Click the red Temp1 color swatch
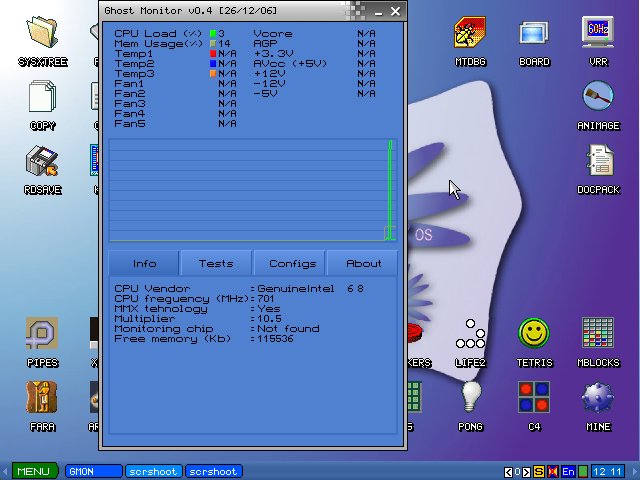 [213, 54]
